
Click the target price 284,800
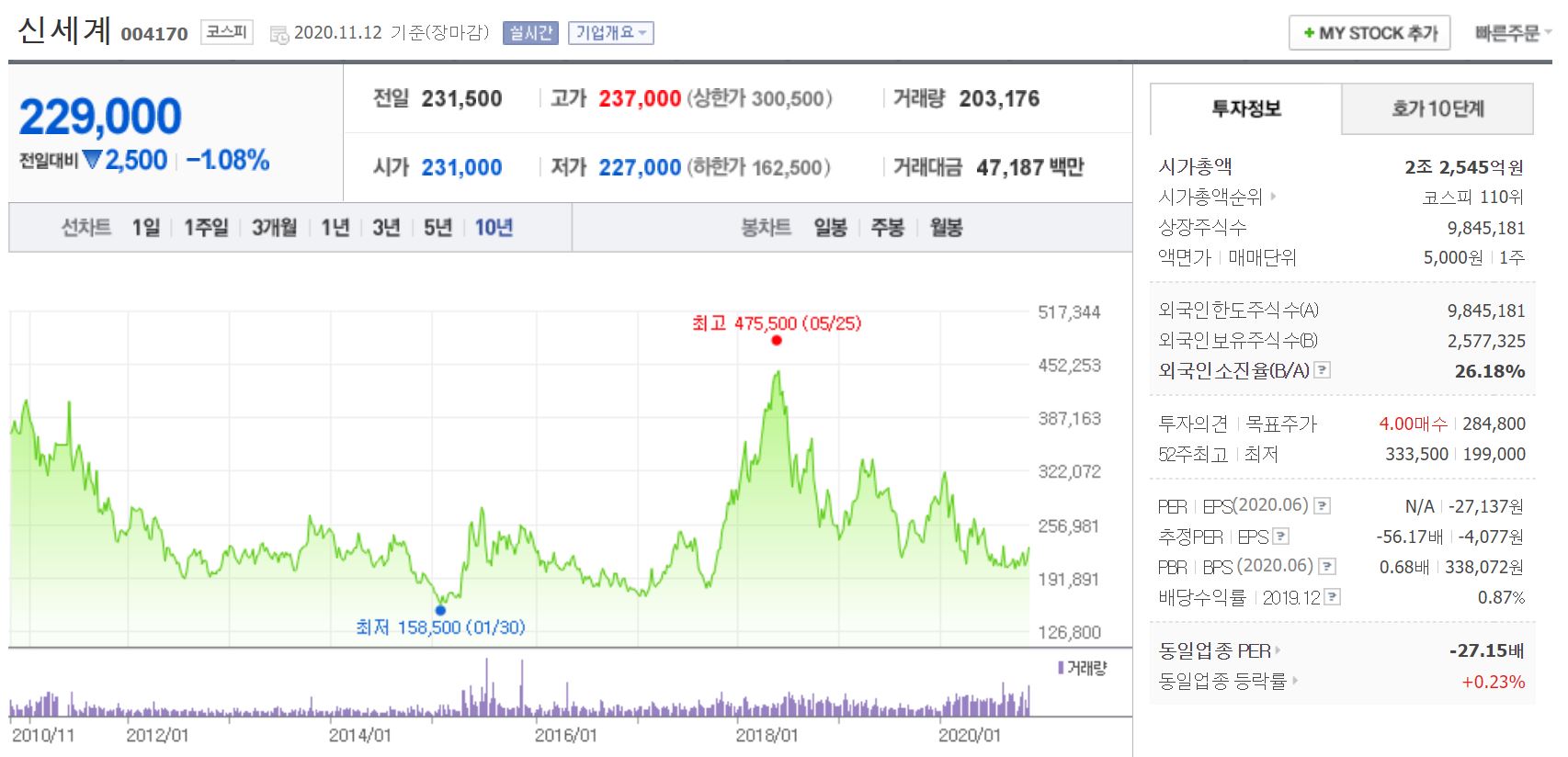point(1494,424)
